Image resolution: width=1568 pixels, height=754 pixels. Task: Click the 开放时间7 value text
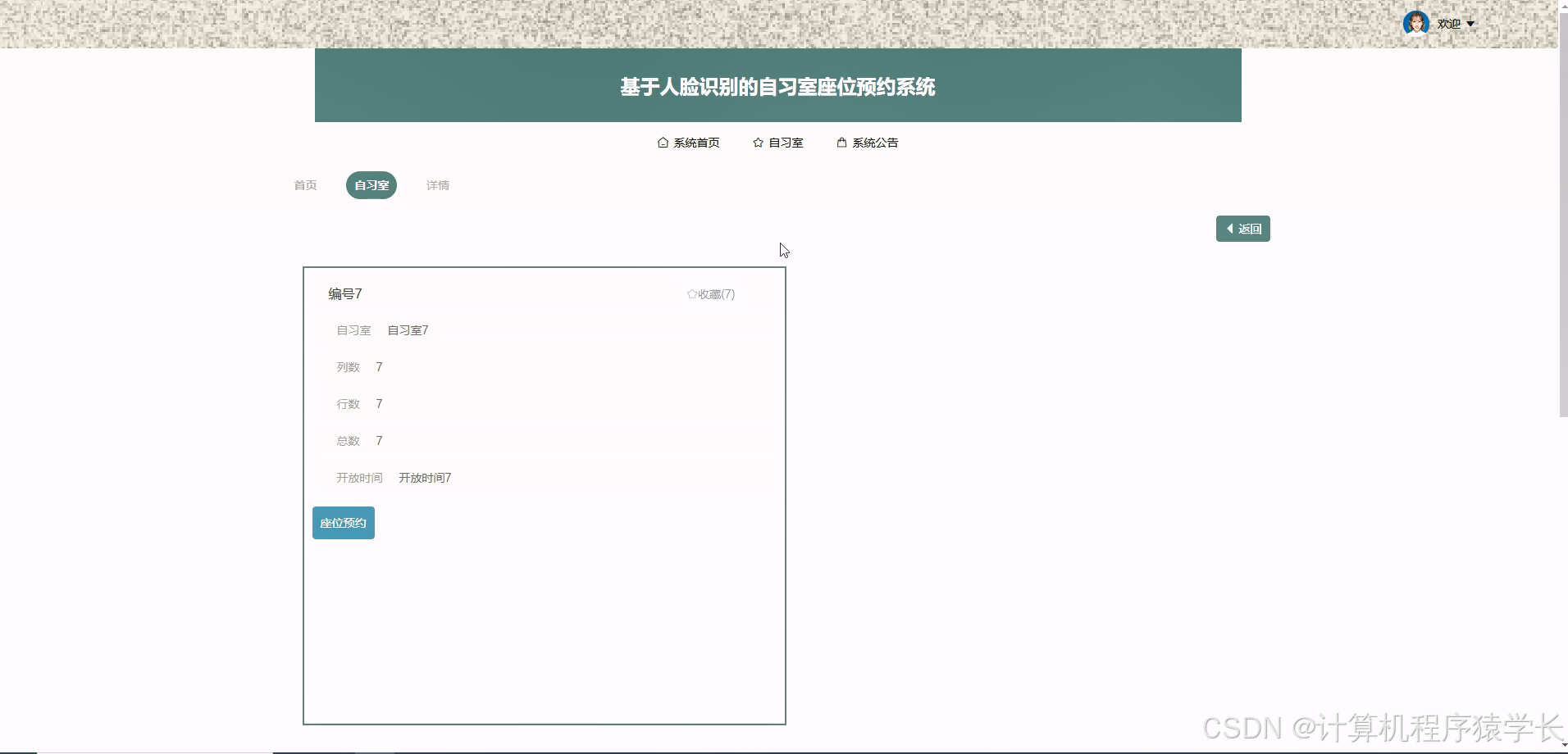click(425, 478)
